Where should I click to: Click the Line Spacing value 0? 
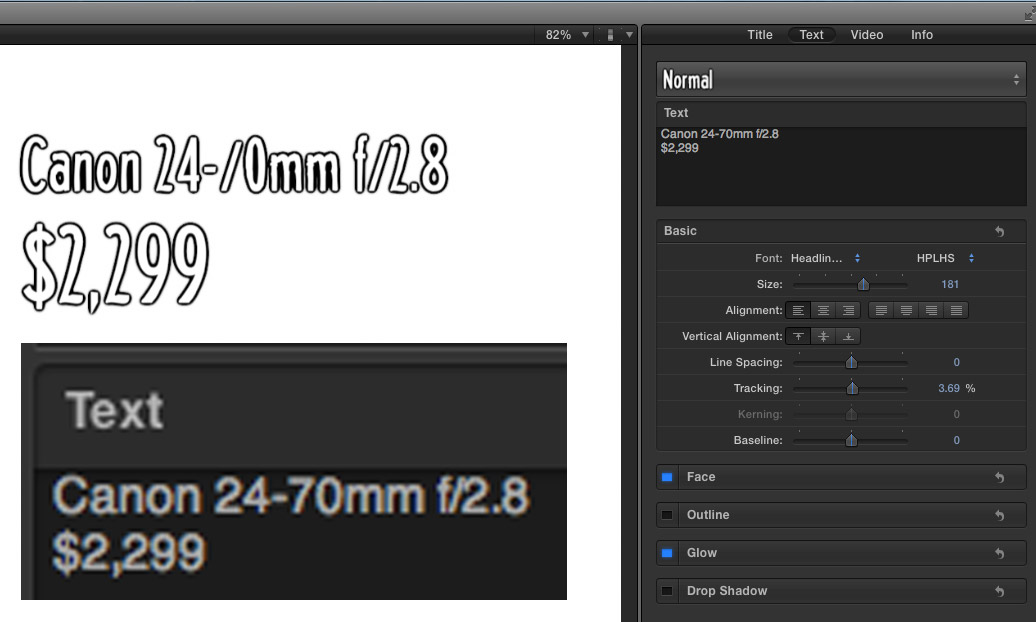coord(956,362)
